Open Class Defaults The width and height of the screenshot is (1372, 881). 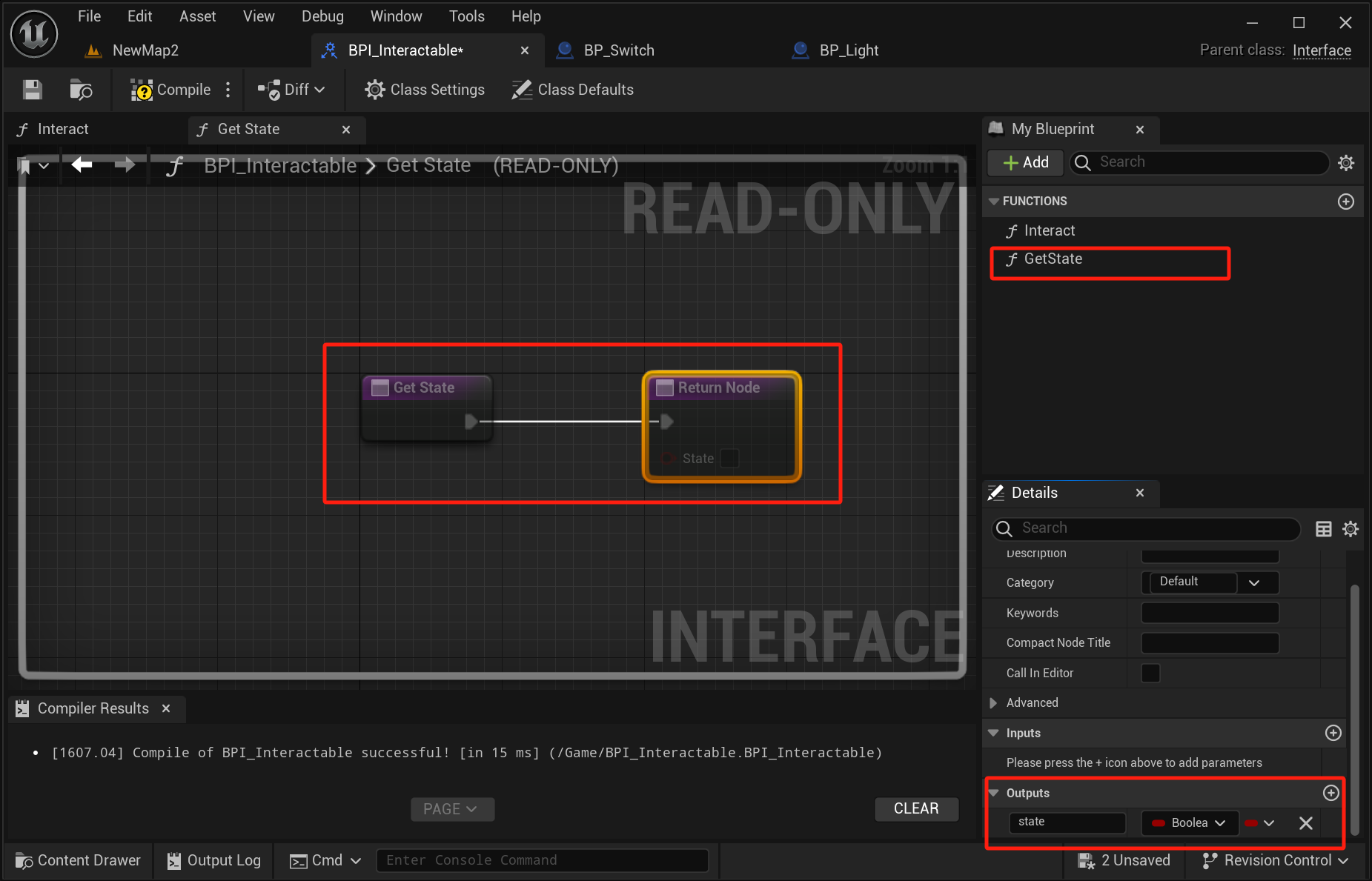click(573, 90)
